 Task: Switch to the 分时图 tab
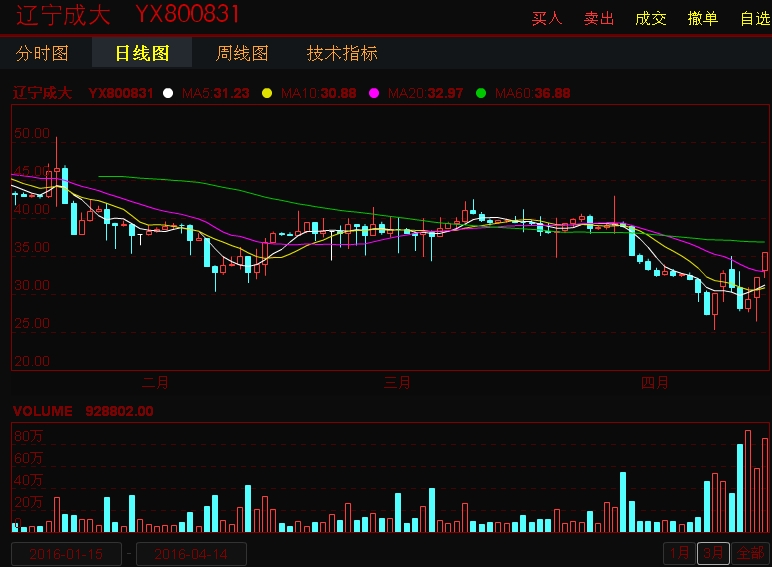[x=43, y=53]
